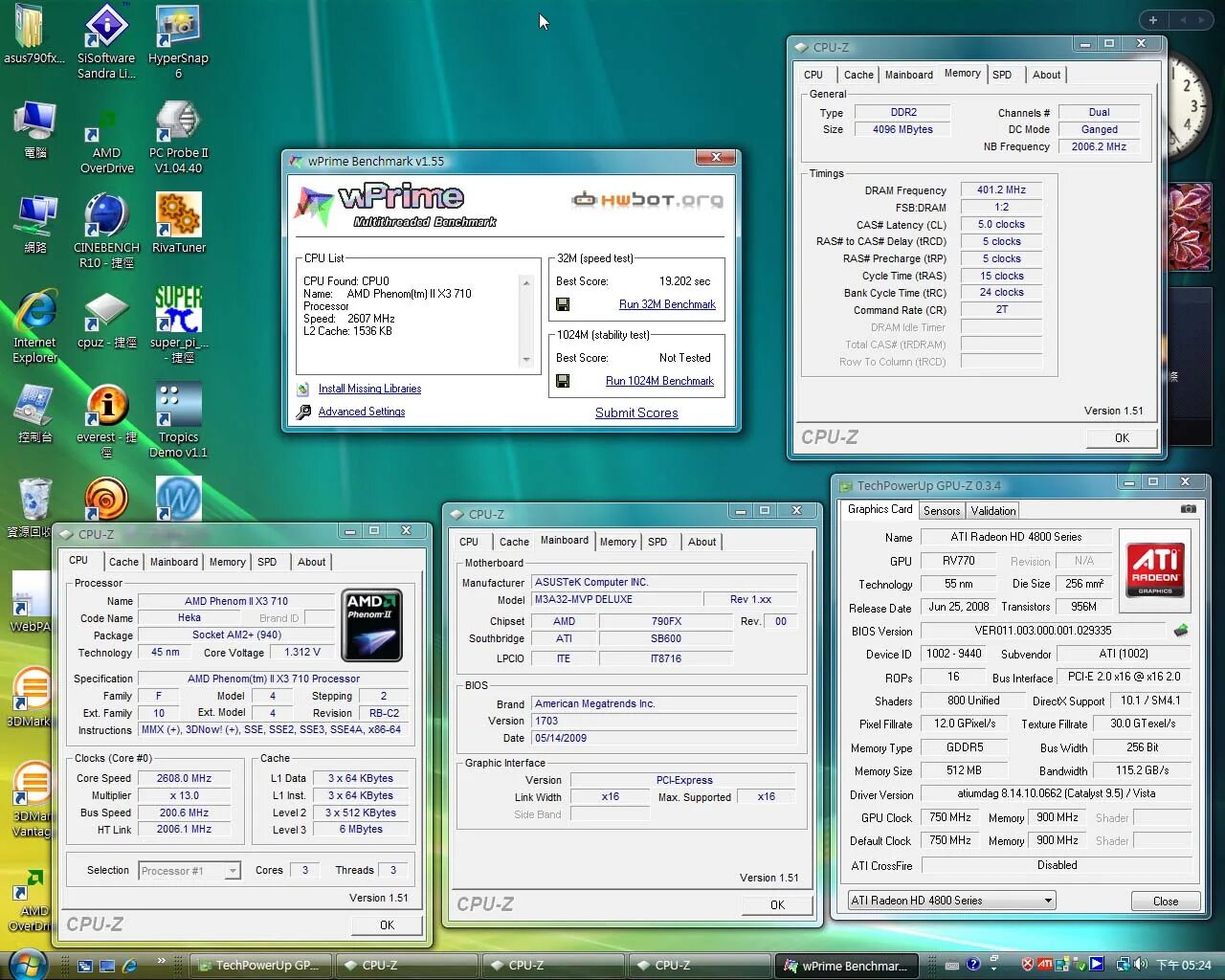Click Close button in GPU-Z
This screenshot has height=980, width=1225.
pyautogui.click(x=1166, y=902)
